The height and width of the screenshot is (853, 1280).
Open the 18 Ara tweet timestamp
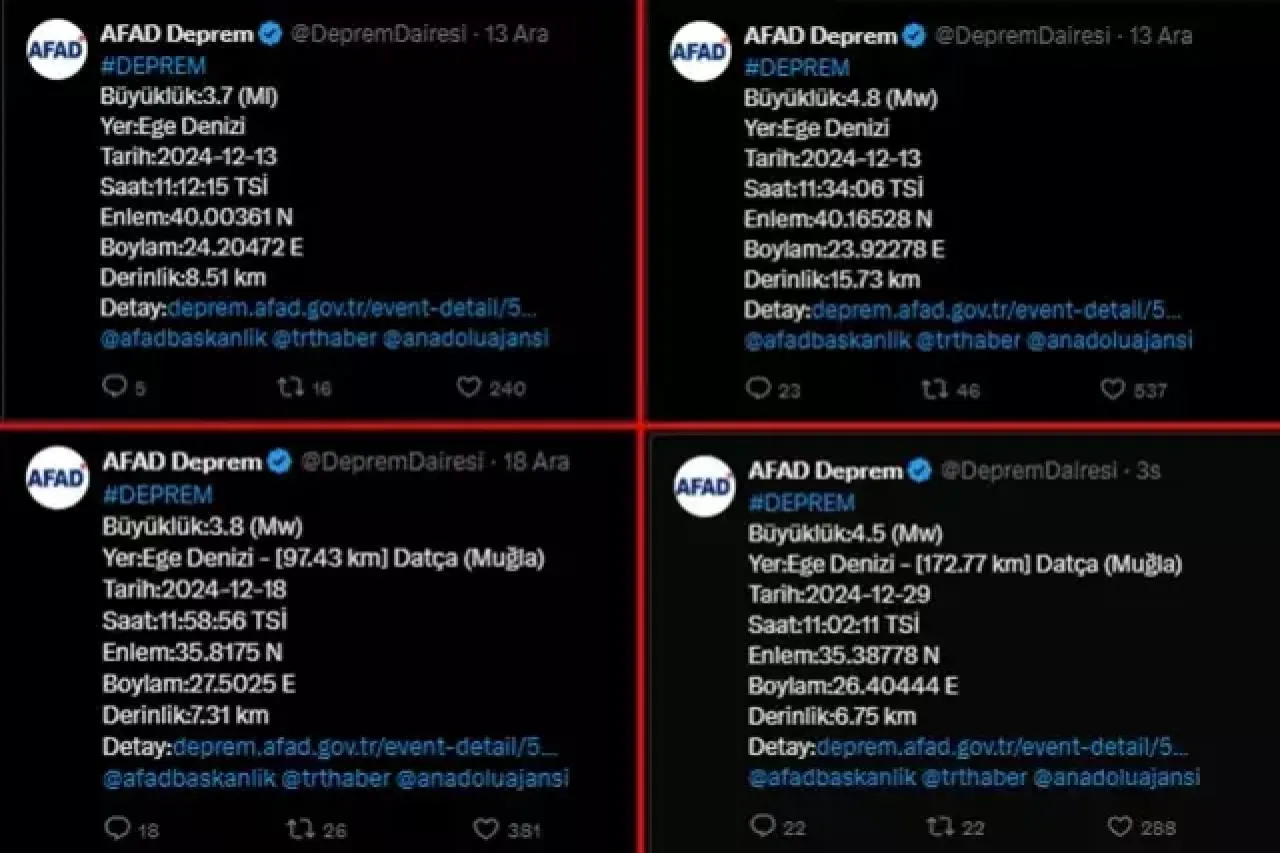pyautogui.click(x=536, y=461)
